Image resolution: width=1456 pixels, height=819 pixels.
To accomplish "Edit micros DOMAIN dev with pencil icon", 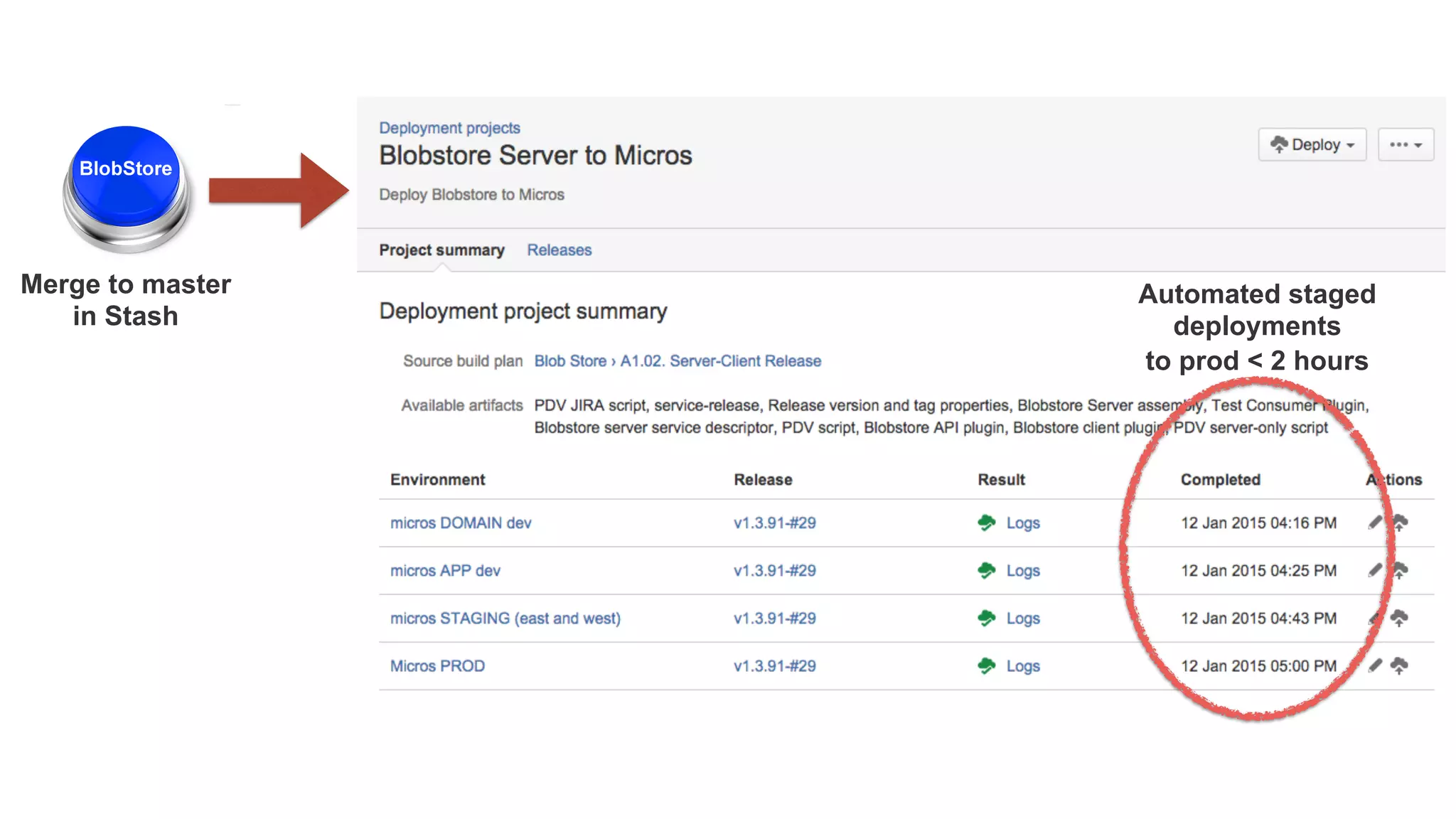I will point(1375,523).
